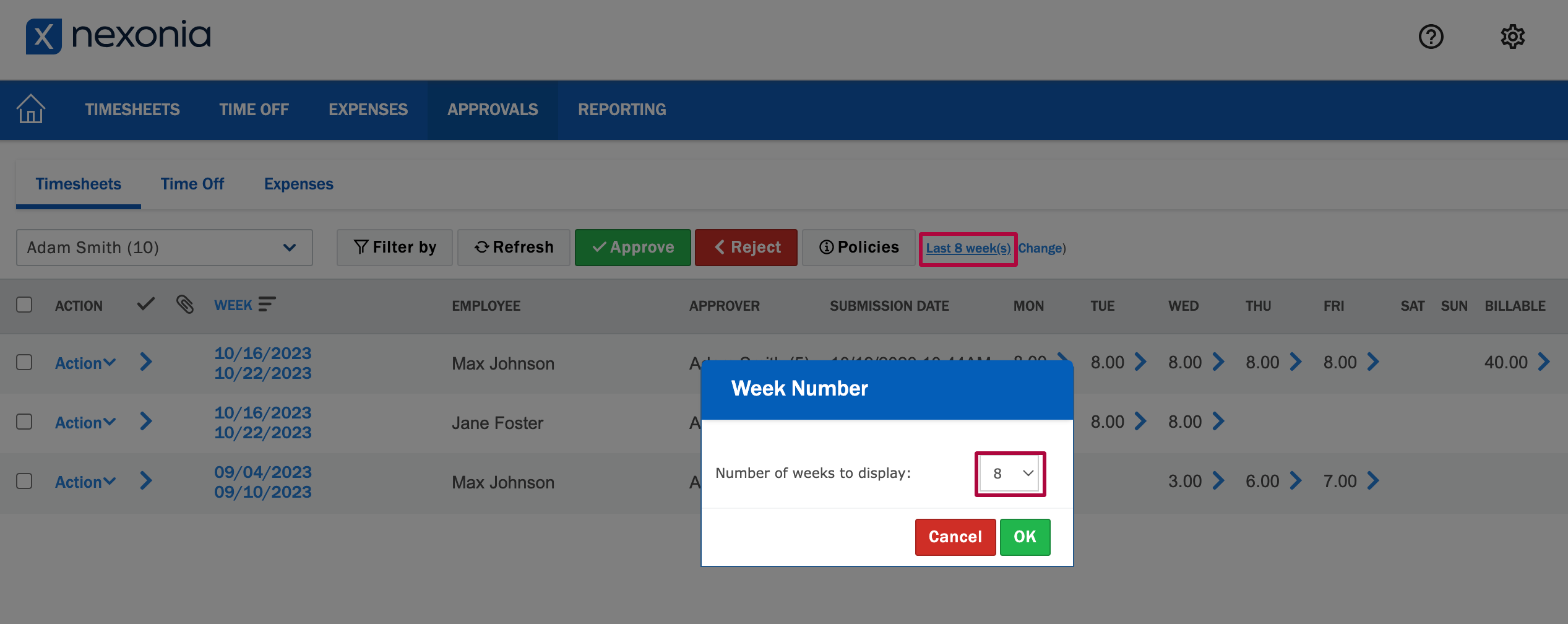Open APPROVALS in main navigation
Screen dimensions: 1568x624
pos(493,110)
